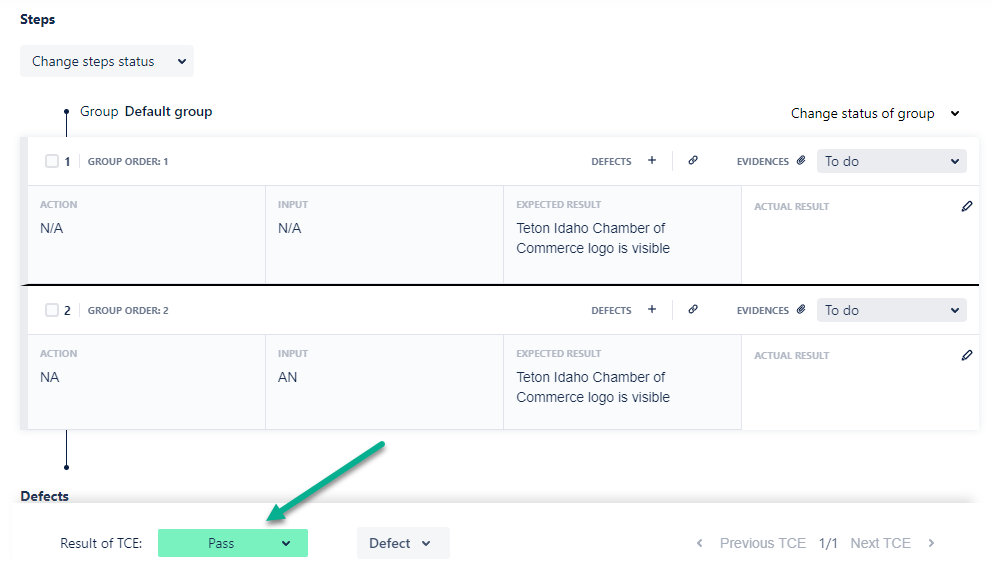
Task: Open Change steps status dropdown
Action: pos(107,61)
